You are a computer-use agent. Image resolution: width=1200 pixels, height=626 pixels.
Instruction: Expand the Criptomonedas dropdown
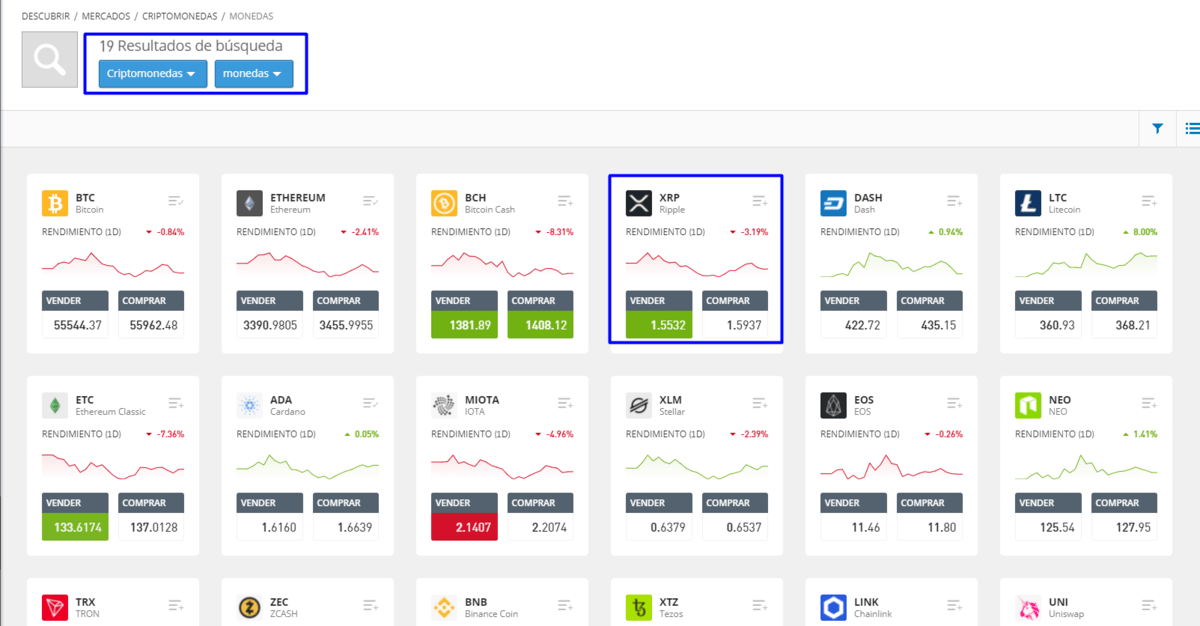152,74
